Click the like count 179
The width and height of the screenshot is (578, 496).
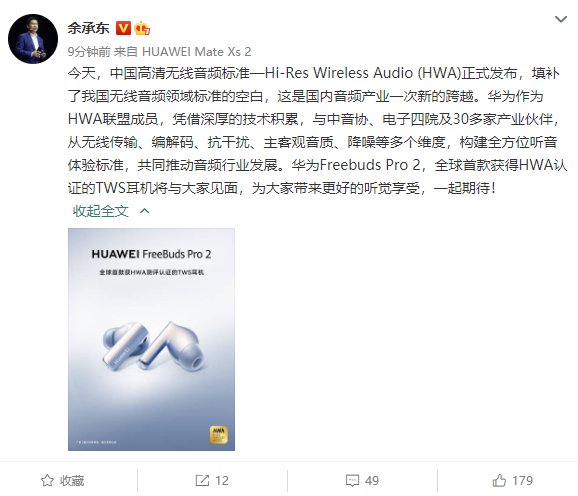tap(522, 481)
